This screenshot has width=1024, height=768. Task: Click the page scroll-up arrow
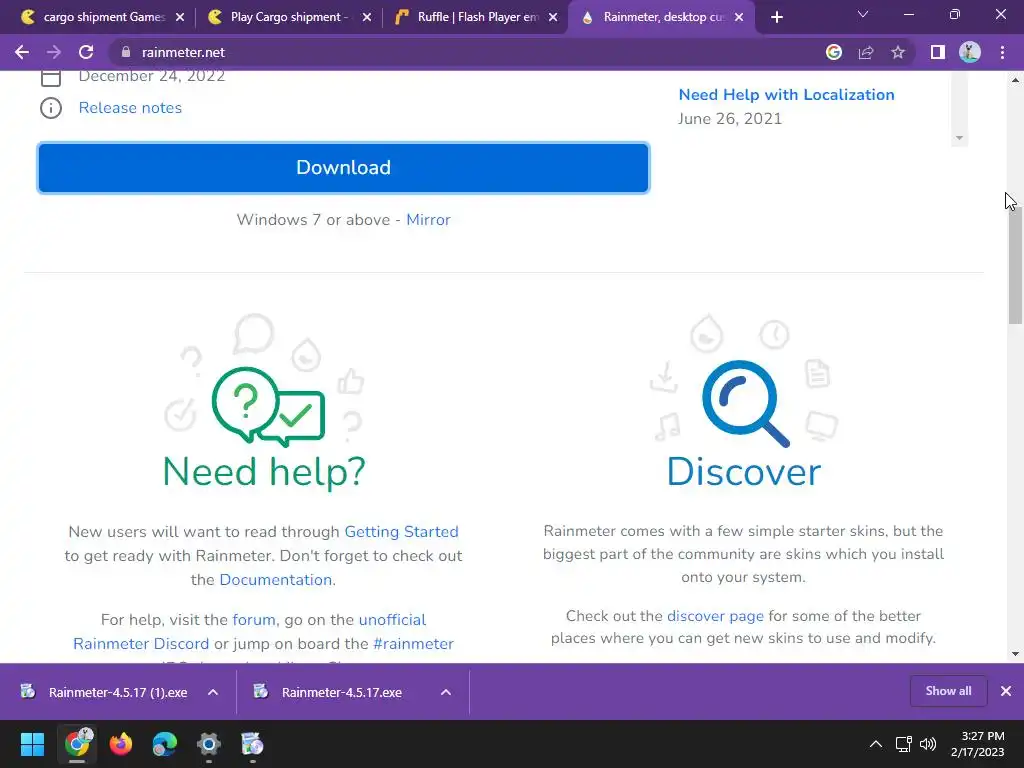pyautogui.click(x=1015, y=80)
